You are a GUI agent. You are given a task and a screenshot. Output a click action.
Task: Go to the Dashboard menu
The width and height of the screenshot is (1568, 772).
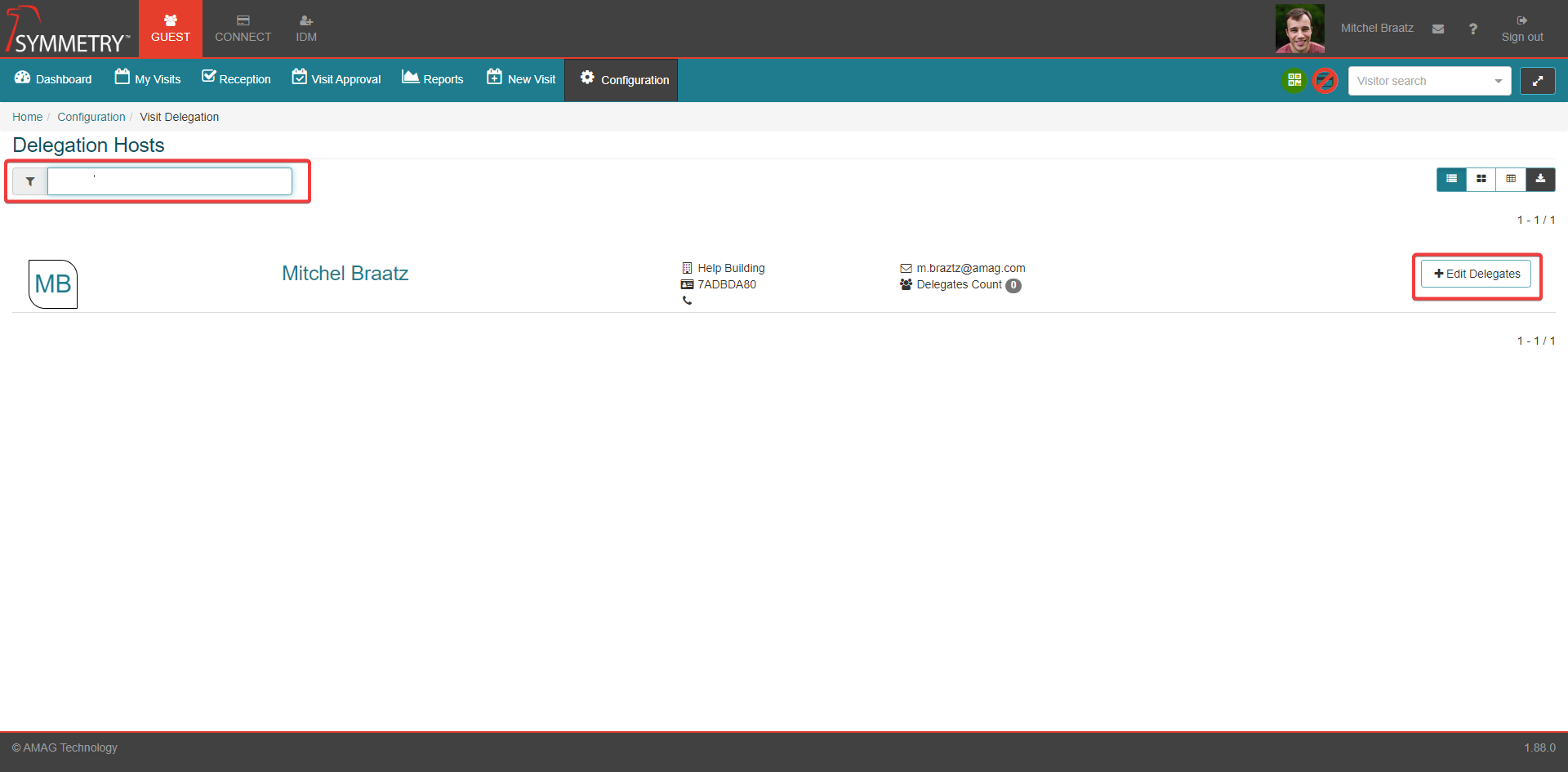click(53, 79)
